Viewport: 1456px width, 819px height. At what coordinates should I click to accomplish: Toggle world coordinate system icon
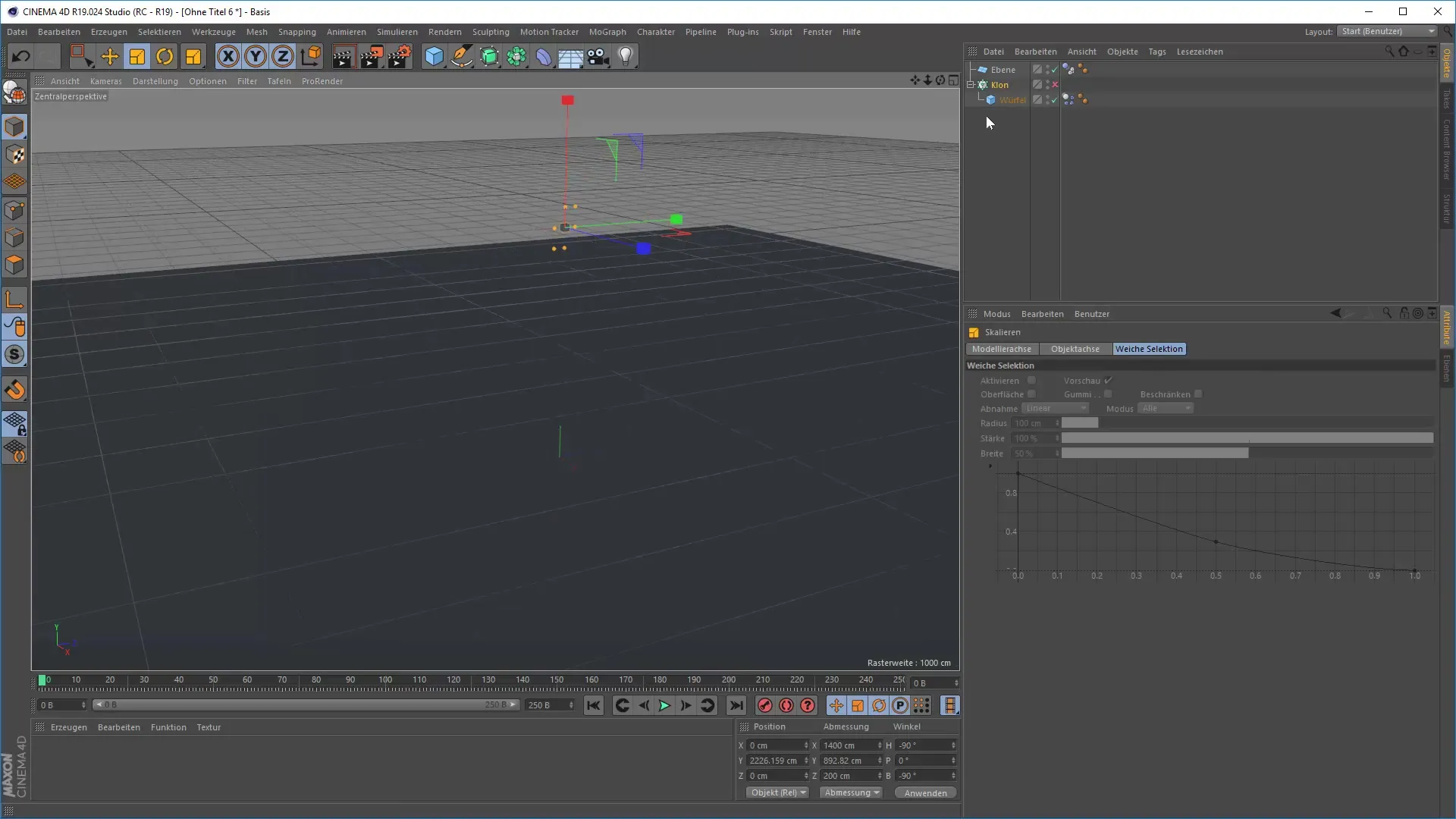tap(311, 56)
